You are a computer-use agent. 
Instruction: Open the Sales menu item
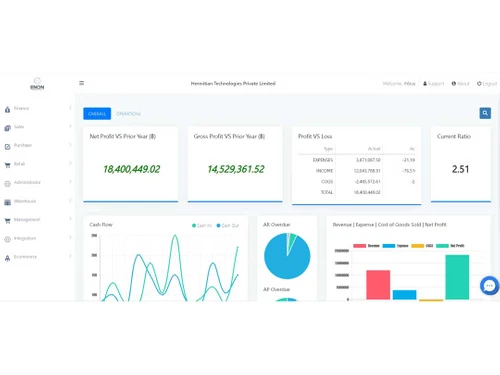(19, 127)
